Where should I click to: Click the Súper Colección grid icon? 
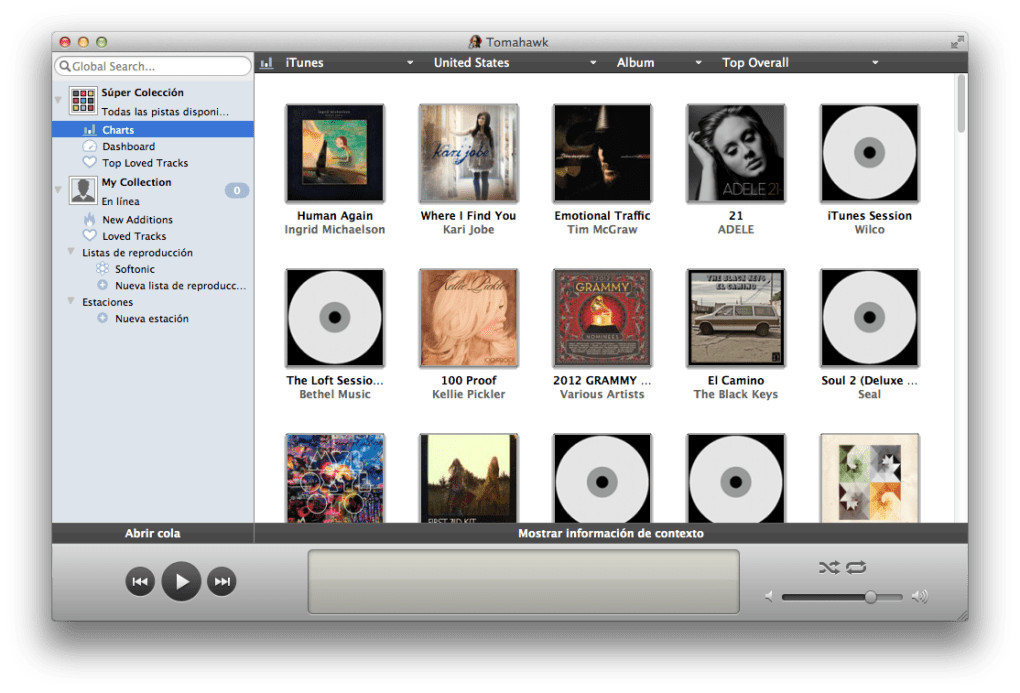(83, 102)
